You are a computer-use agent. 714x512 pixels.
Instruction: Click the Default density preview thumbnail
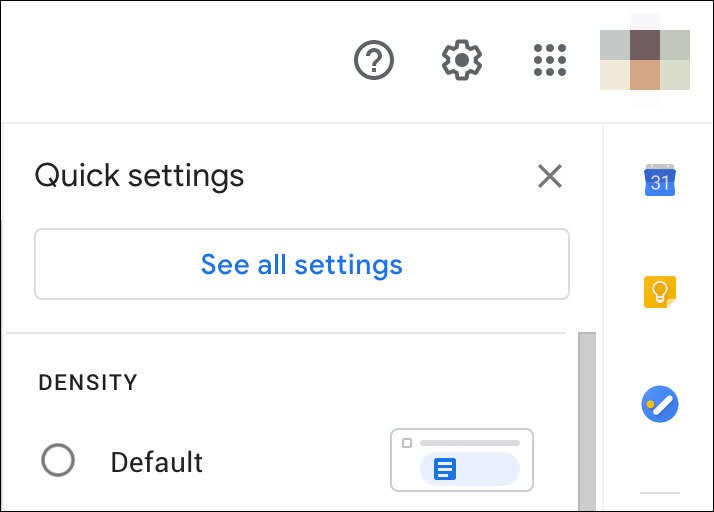click(x=462, y=460)
